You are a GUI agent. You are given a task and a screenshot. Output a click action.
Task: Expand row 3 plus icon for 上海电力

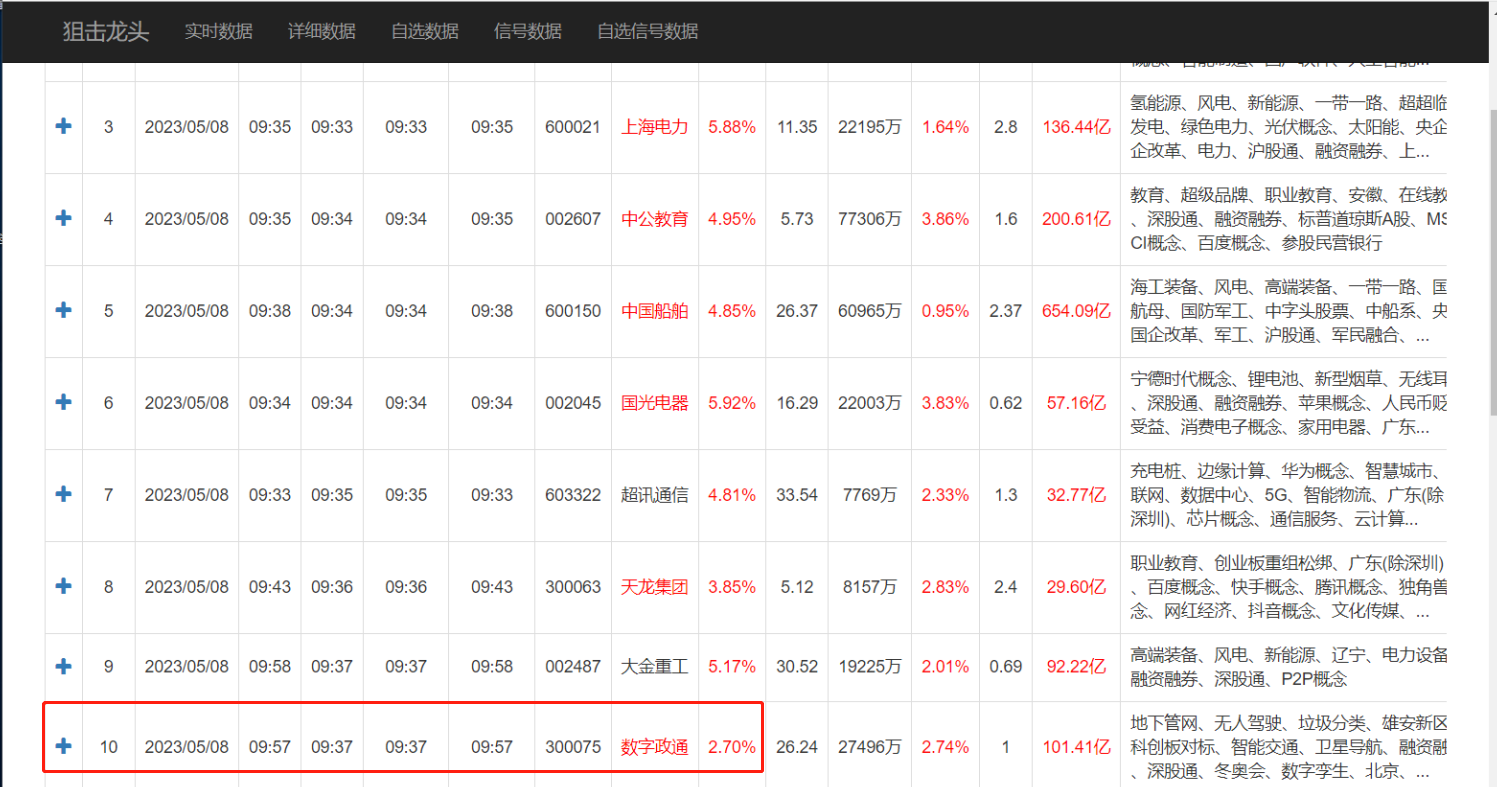point(63,126)
